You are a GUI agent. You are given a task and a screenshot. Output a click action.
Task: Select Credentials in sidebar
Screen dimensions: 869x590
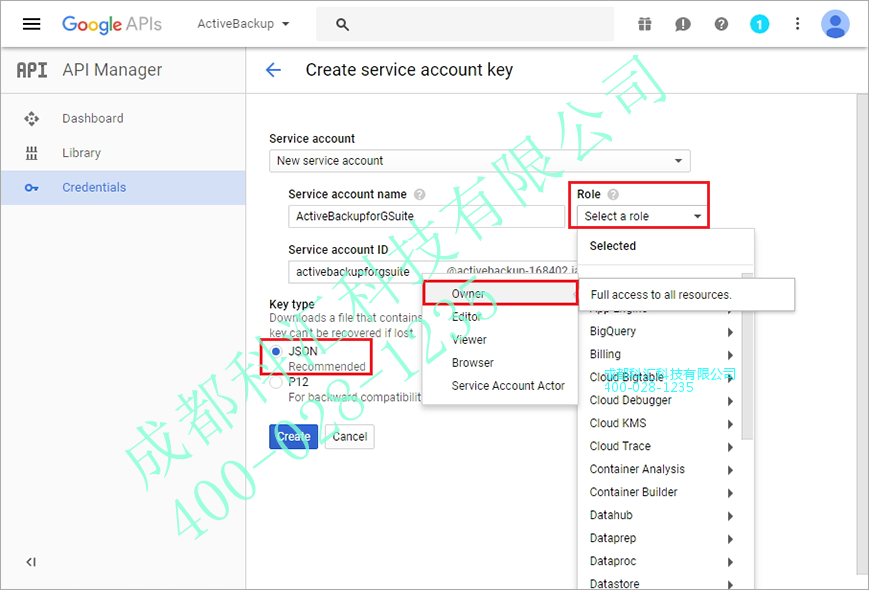pos(123,187)
